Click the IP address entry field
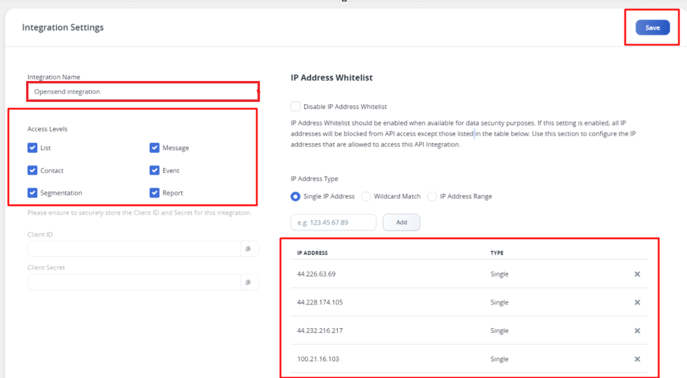 tap(333, 222)
